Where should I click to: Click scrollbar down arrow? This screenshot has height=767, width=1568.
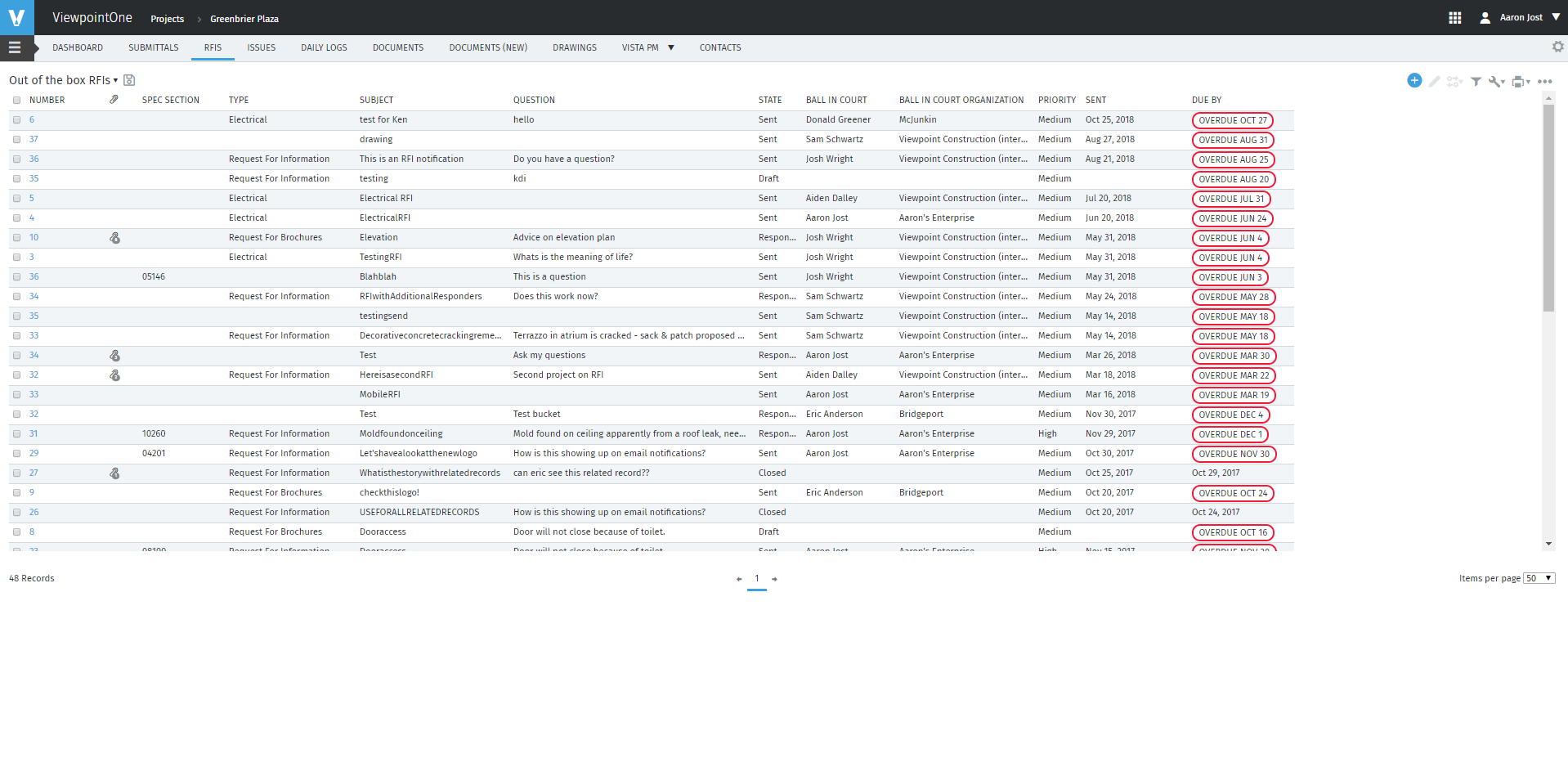1548,544
